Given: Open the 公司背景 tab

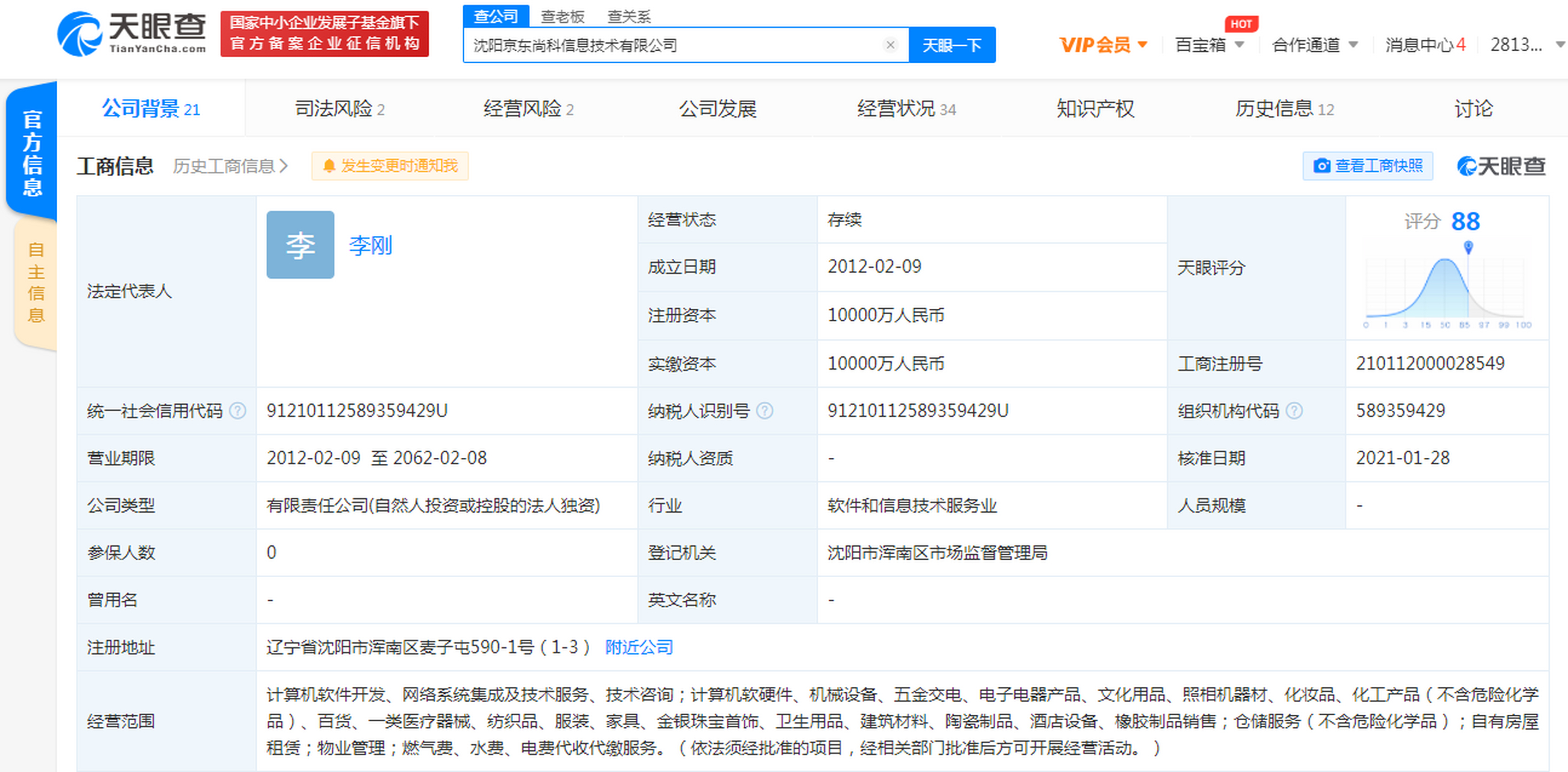Looking at the screenshot, I should pos(150,109).
